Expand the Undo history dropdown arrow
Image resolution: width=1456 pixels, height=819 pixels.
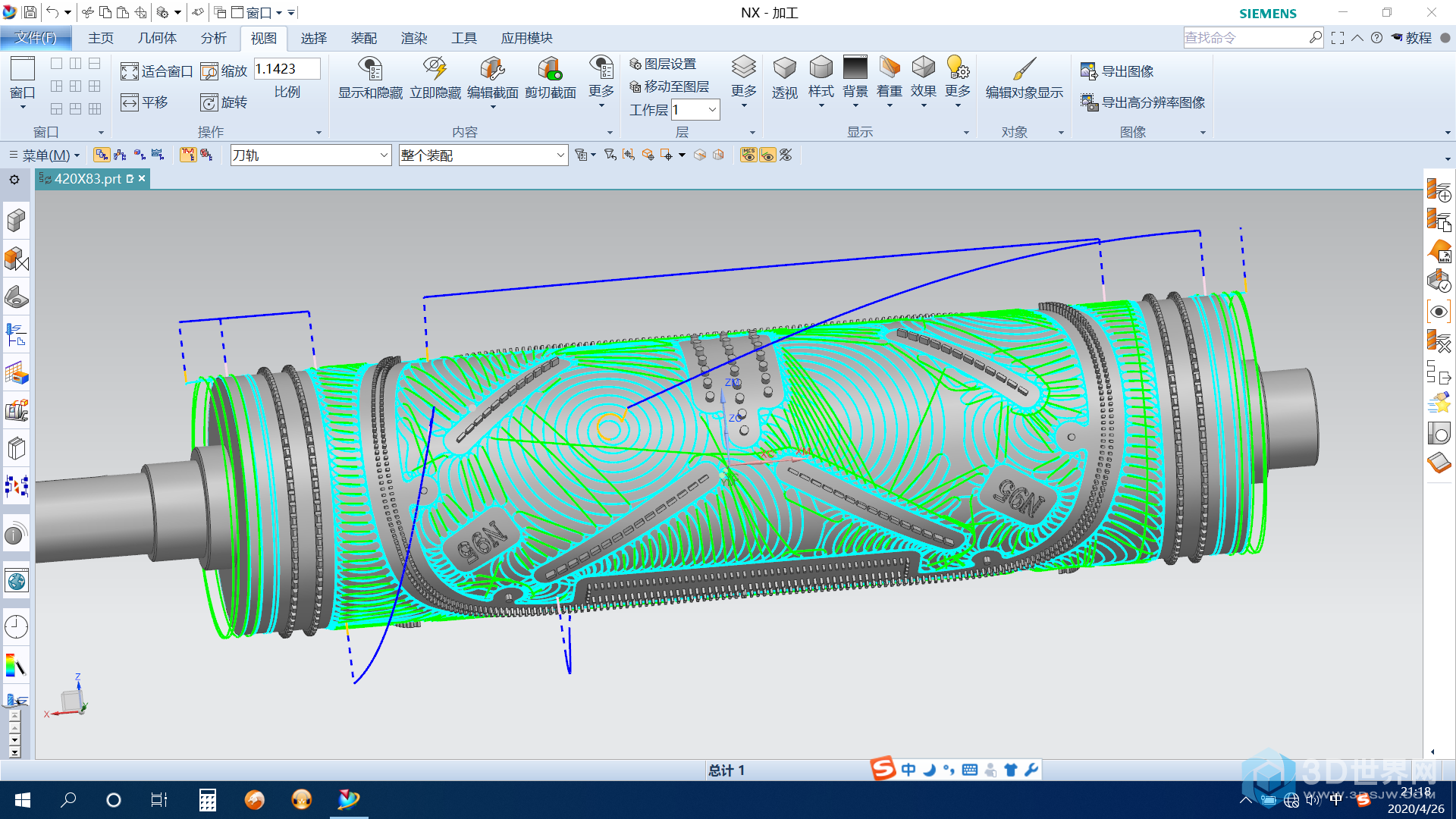click(67, 13)
